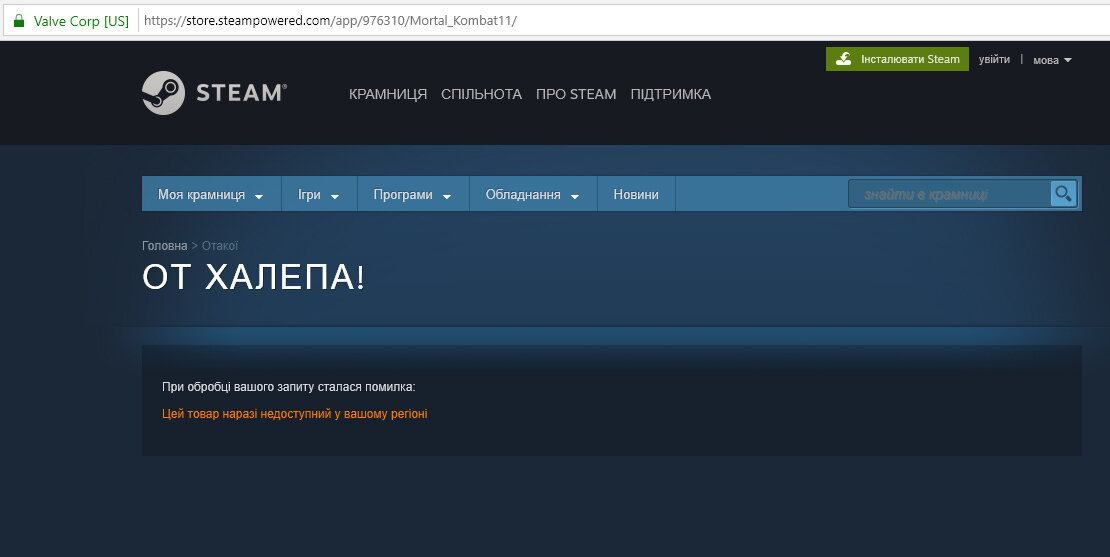Screen dimensions: 1110x557
Task: Click the download icon on Інсталювати Steam
Action: click(844, 59)
